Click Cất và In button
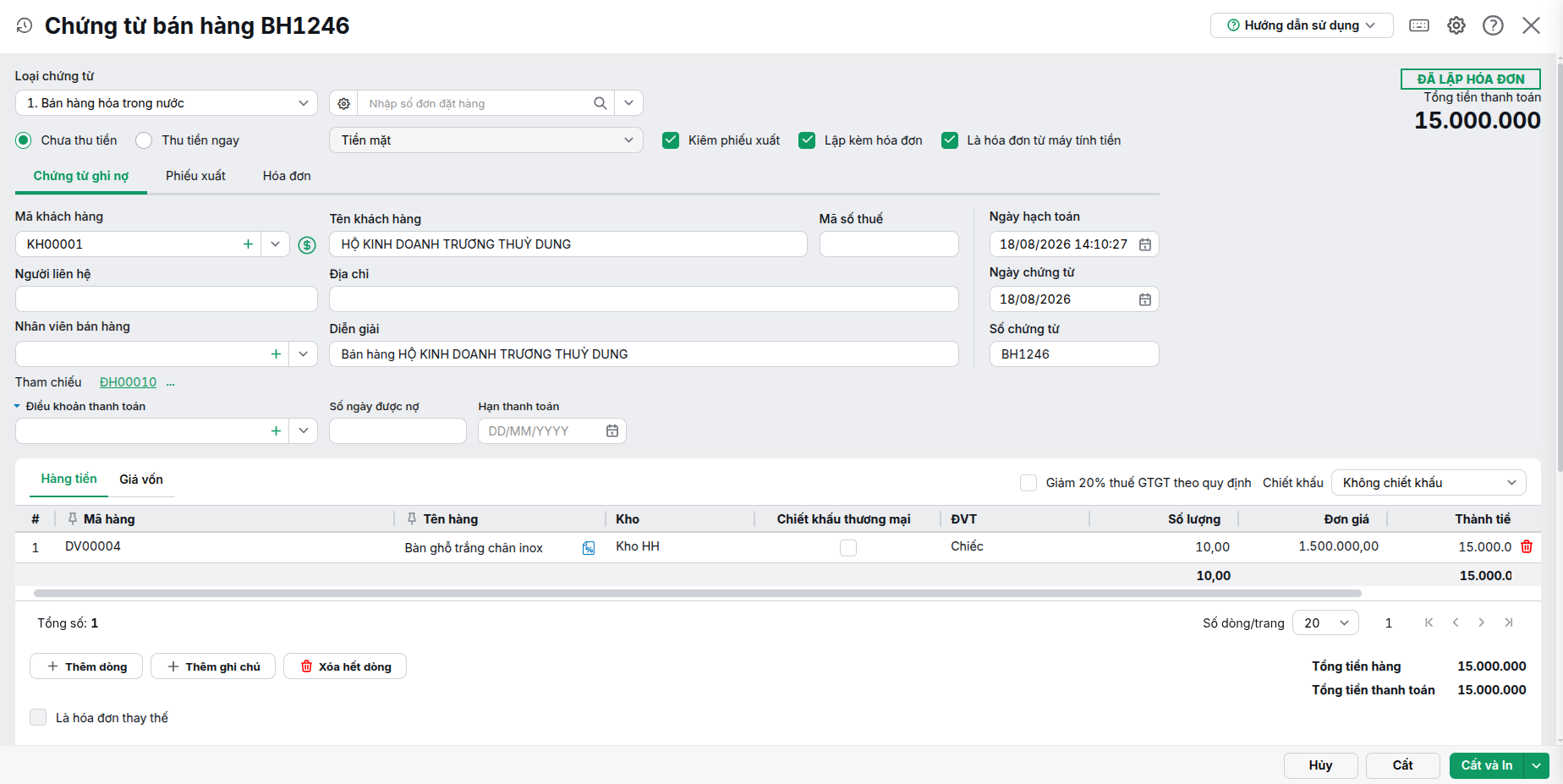Screen dimensions: 1563x784 pos(1487,765)
